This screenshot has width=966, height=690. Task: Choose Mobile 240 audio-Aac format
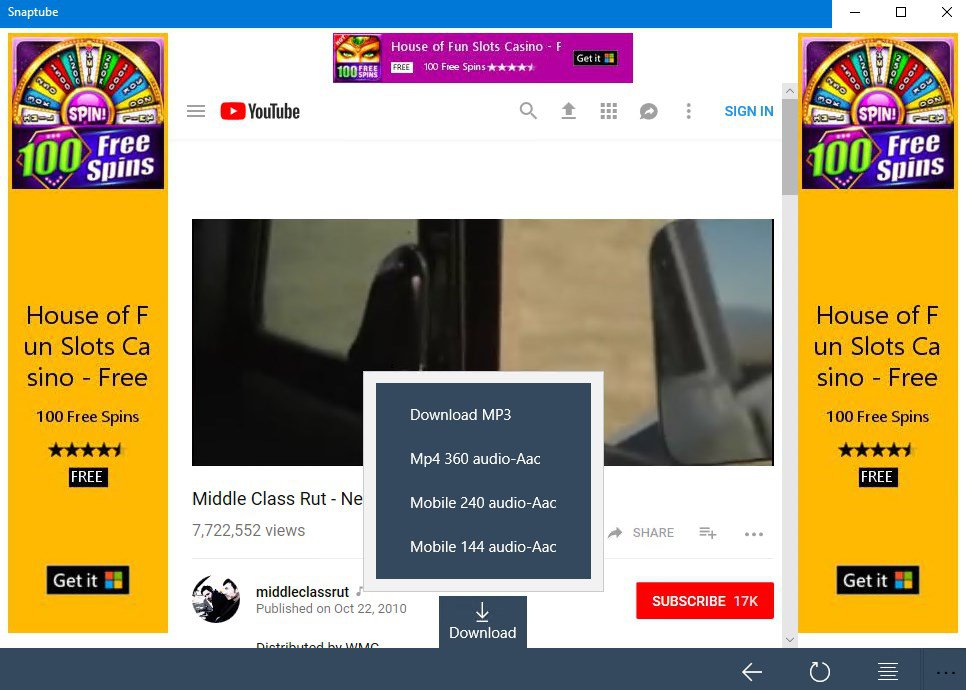[483, 503]
